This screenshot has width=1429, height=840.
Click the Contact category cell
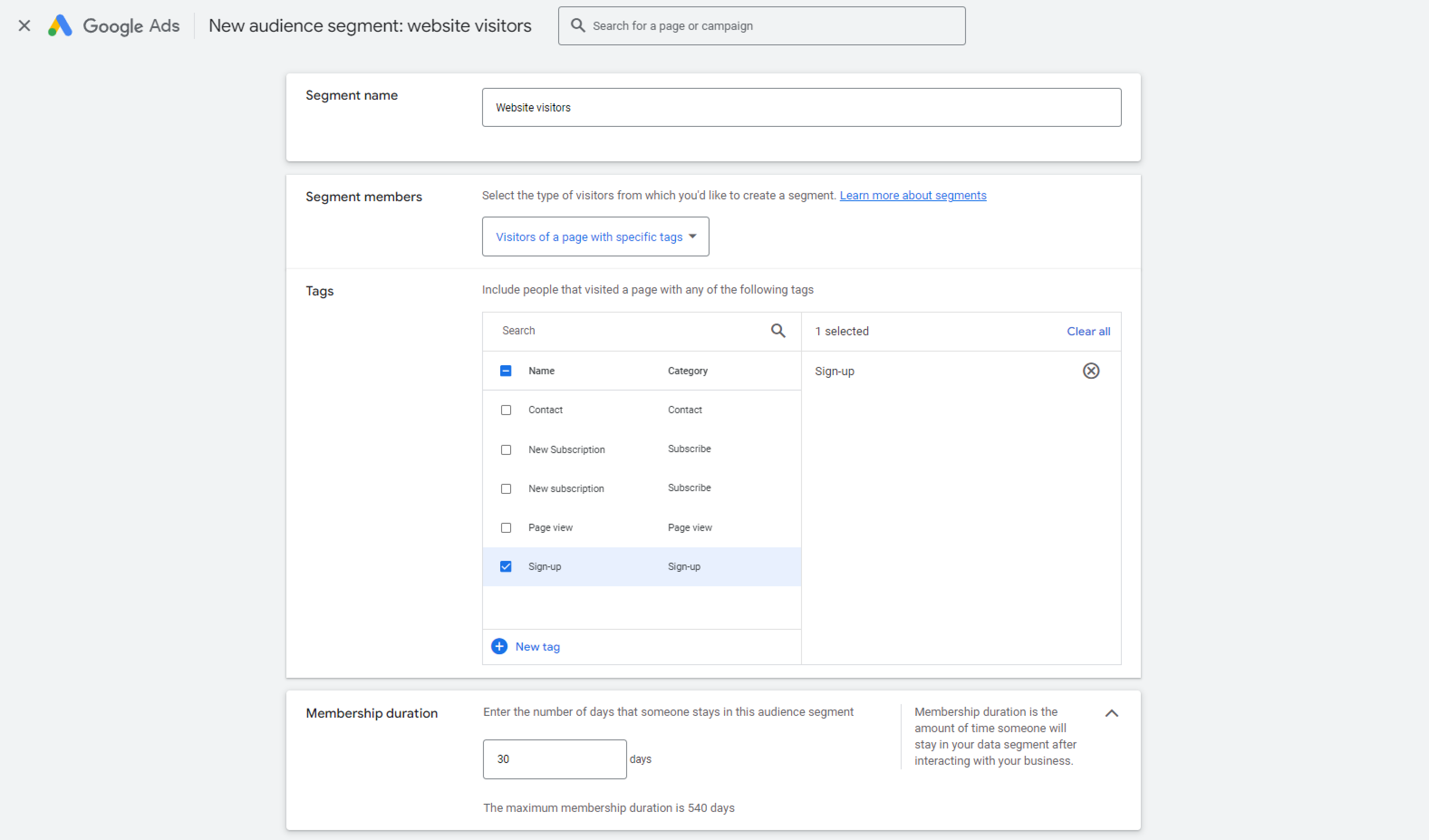pos(685,410)
